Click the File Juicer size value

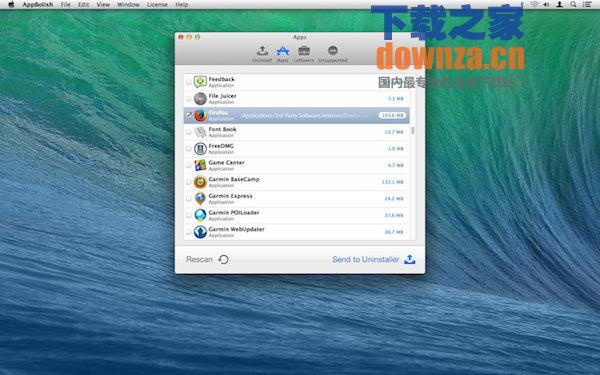(396, 99)
